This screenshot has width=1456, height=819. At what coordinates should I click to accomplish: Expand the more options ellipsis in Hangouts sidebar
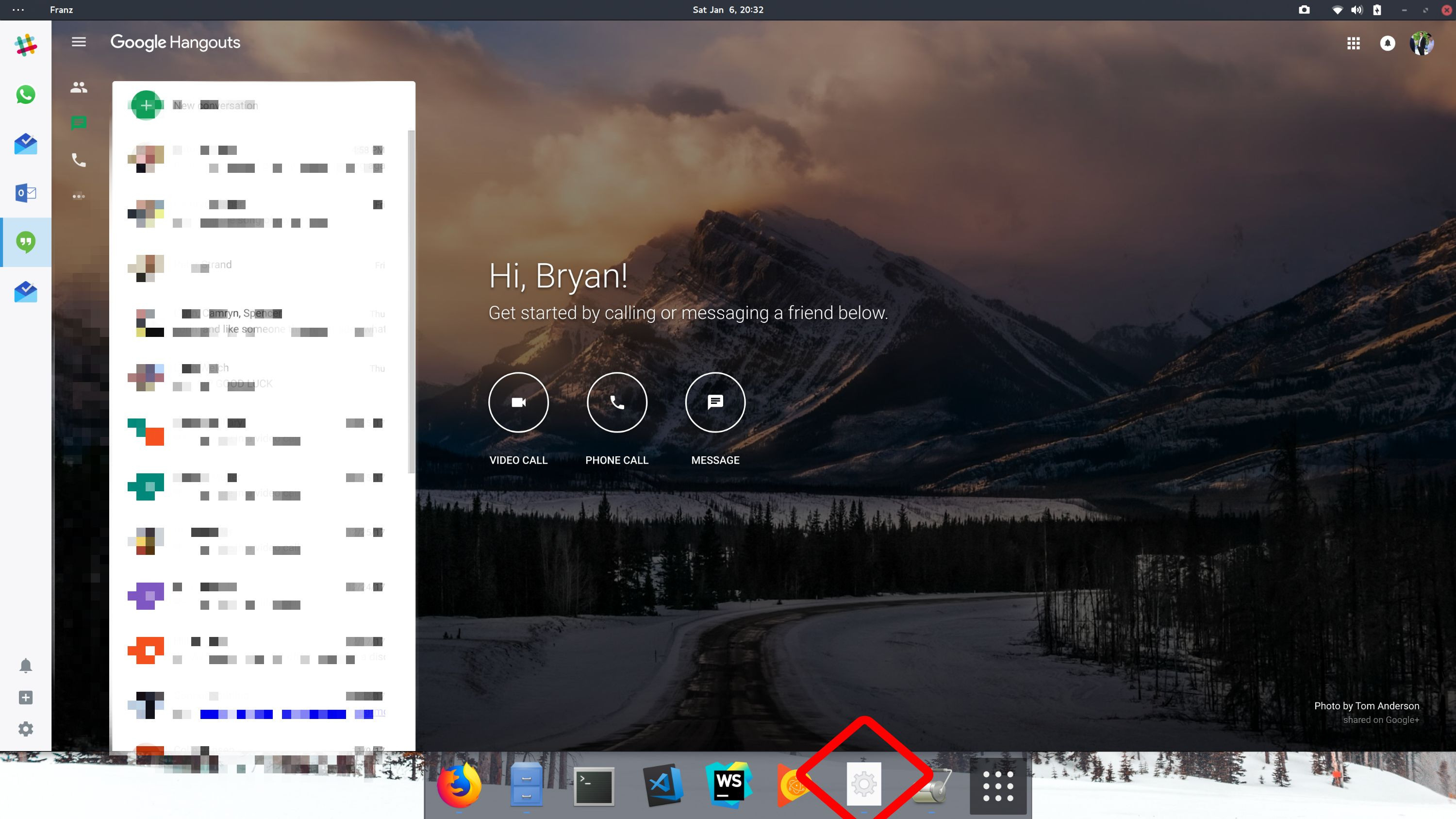[79, 196]
